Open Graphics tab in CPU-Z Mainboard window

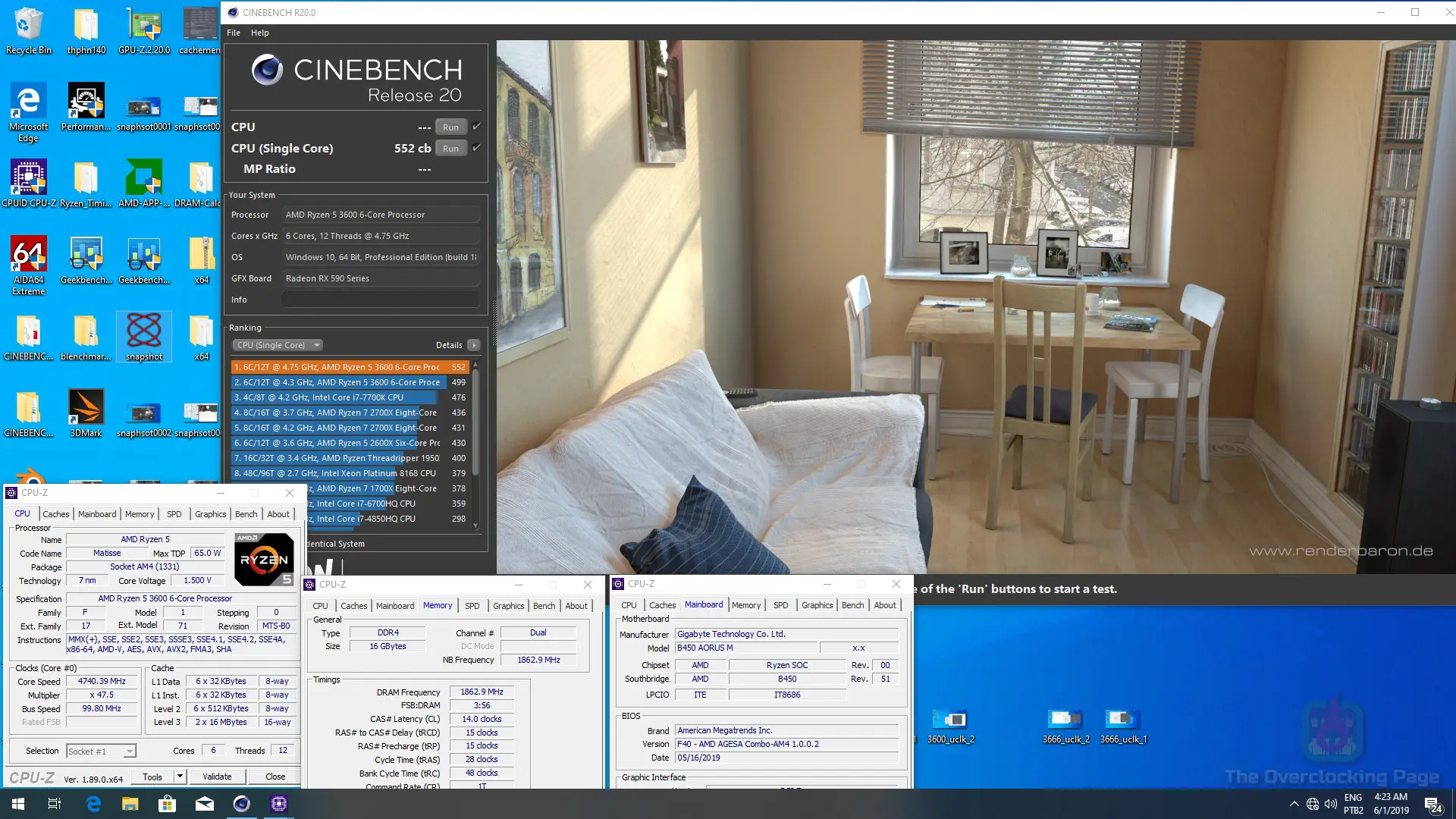click(817, 605)
